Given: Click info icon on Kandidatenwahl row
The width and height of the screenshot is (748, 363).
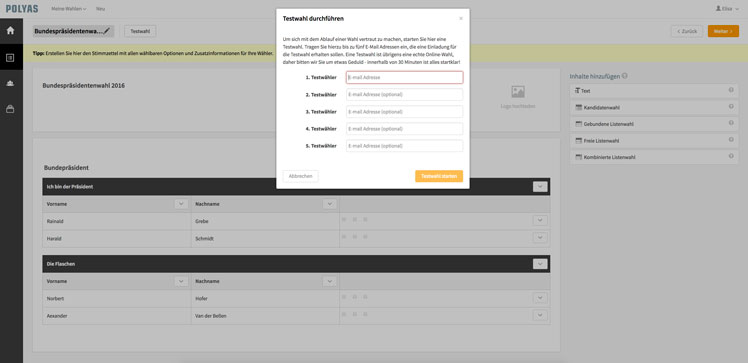Looking at the screenshot, I should [731, 107].
